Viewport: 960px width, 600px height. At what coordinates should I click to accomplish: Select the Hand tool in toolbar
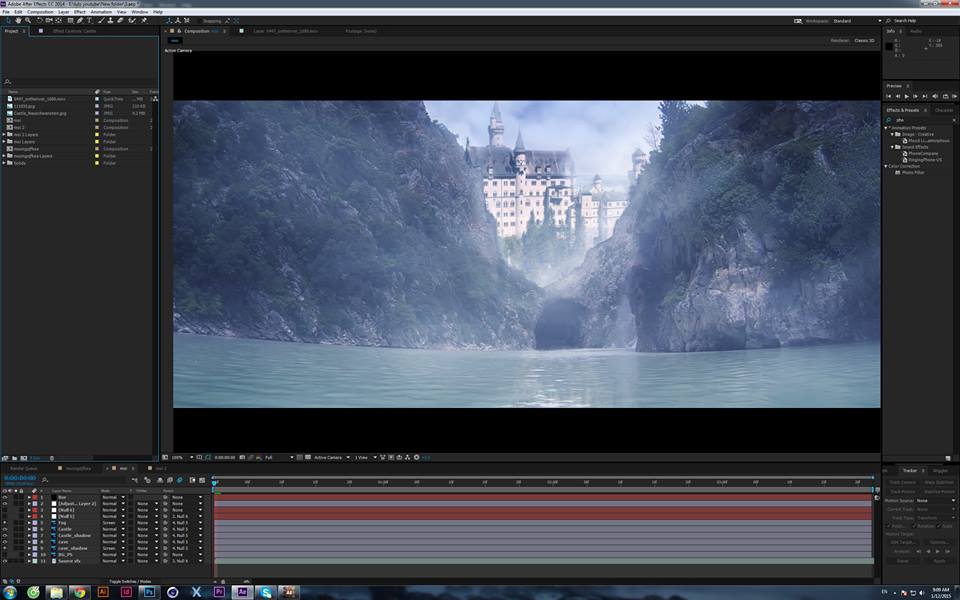pos(17,20)
